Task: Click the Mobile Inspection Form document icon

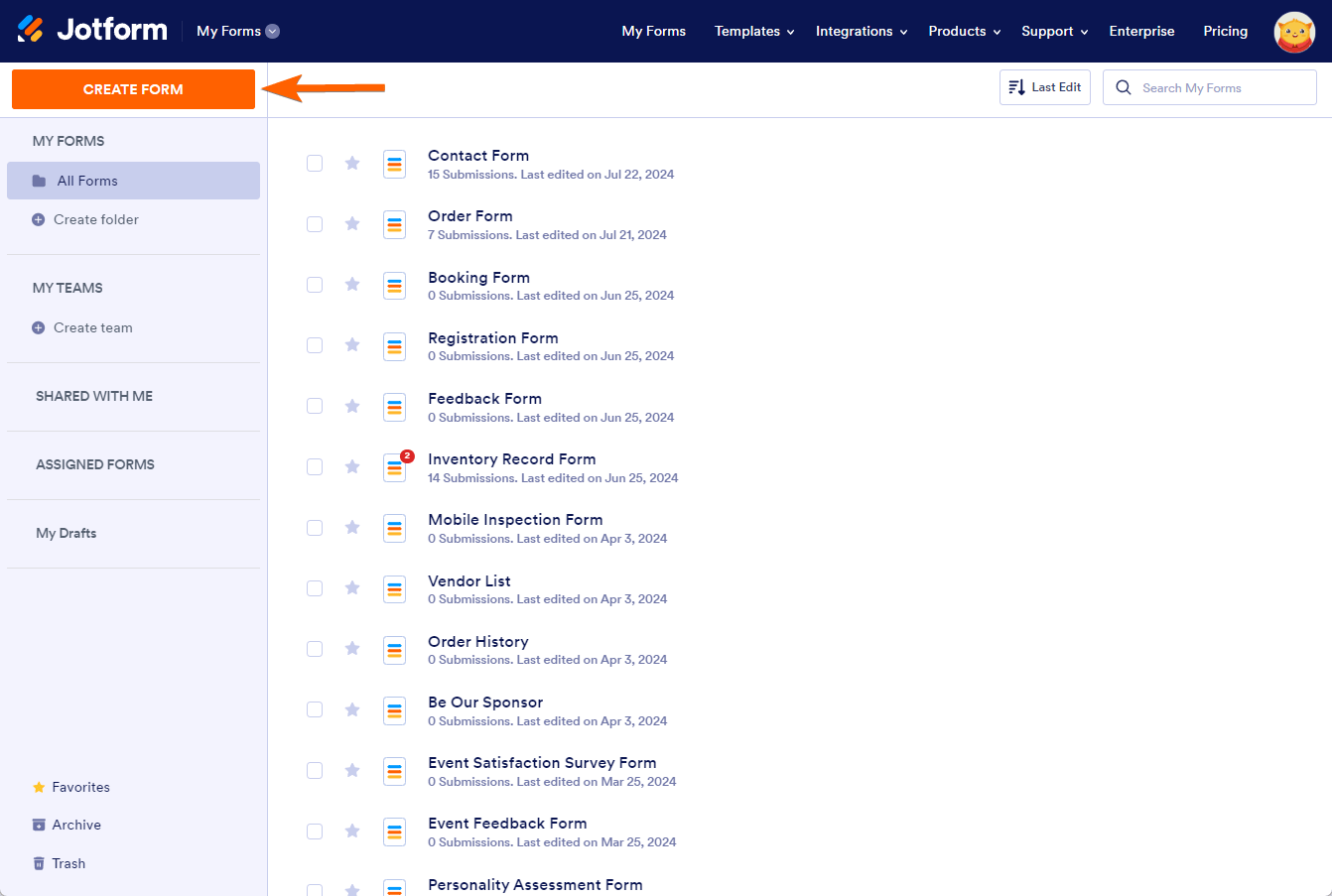Action: tap(395, 529)
